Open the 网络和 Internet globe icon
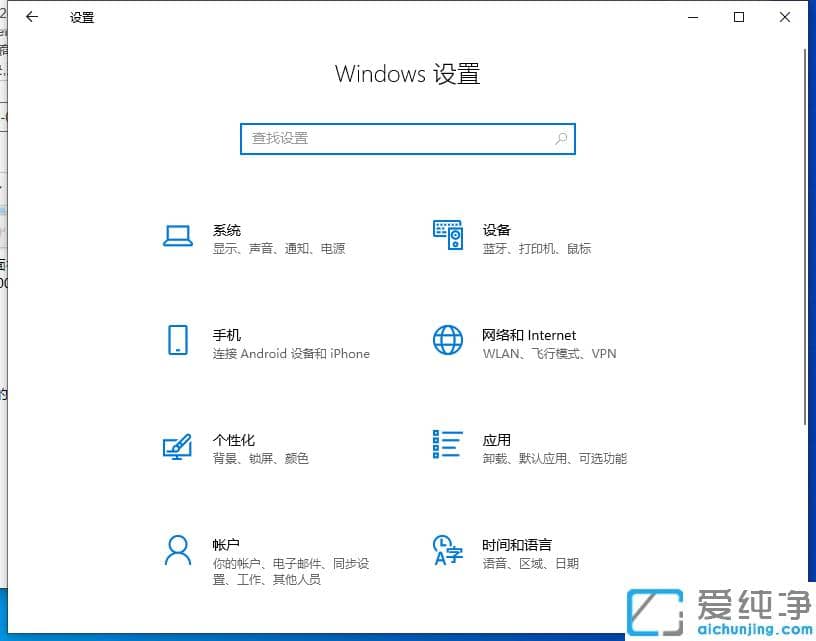The height and width of the screenshot is (641, 816). [447, 341]
